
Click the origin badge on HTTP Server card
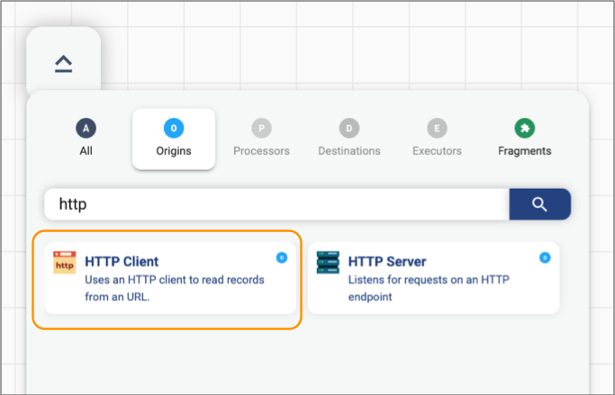click(x=545, y=258)
